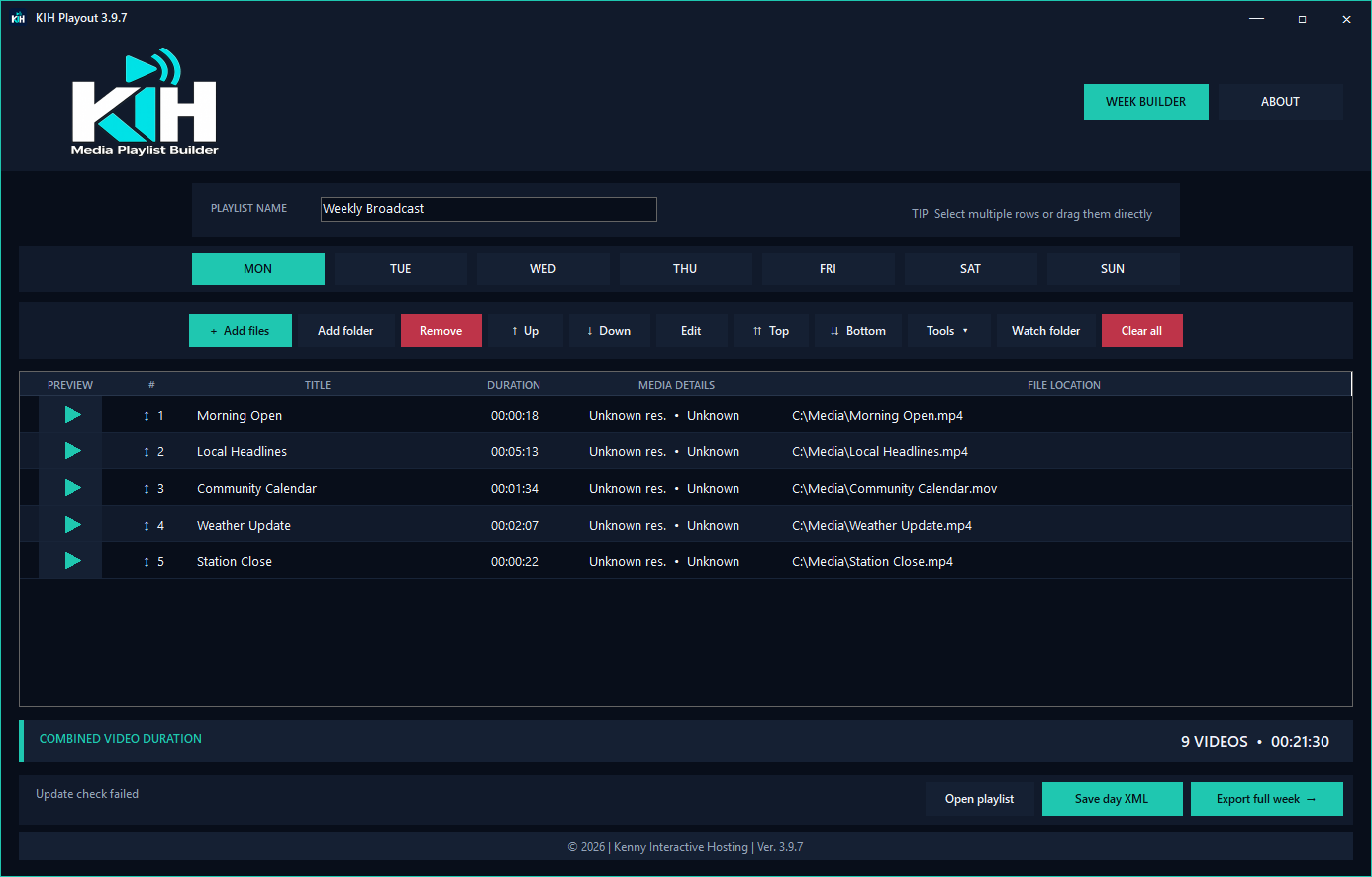
Task: Click the reorder handle for Local Headlines
Action: coord(147,452)
